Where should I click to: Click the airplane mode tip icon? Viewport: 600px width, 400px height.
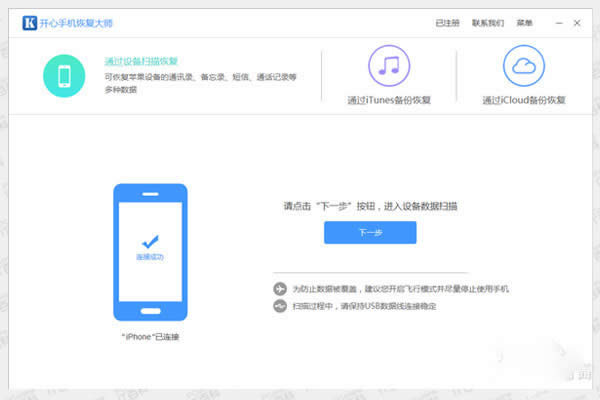point(281,288)
